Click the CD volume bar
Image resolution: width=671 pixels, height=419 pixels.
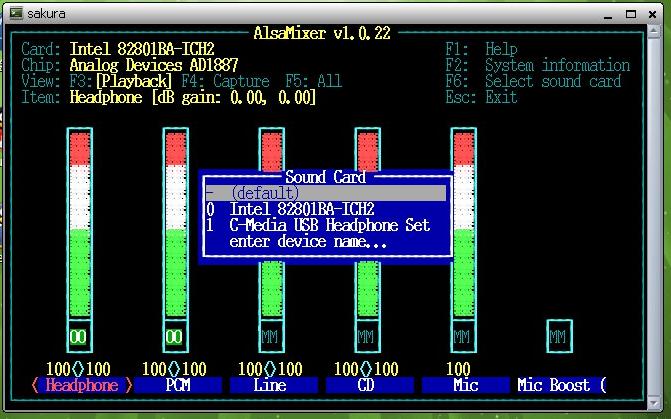pyautogui.click(x=368, y=291)
